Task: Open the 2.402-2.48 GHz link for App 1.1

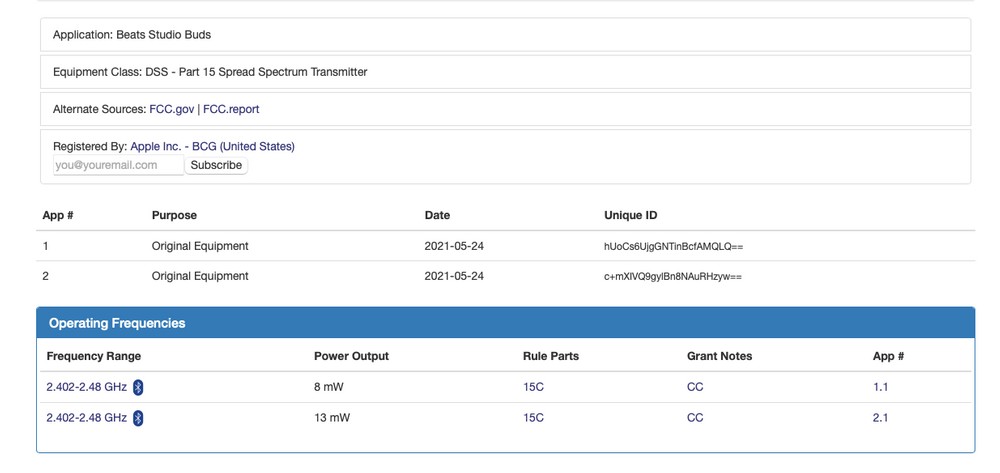Action: coord(87,387)
